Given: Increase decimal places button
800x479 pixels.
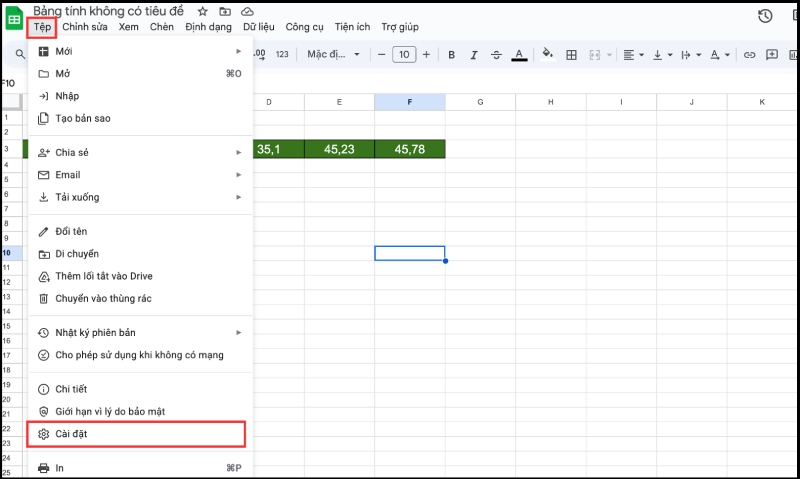Looking at the screenshot, I should (x=259, y=54).
